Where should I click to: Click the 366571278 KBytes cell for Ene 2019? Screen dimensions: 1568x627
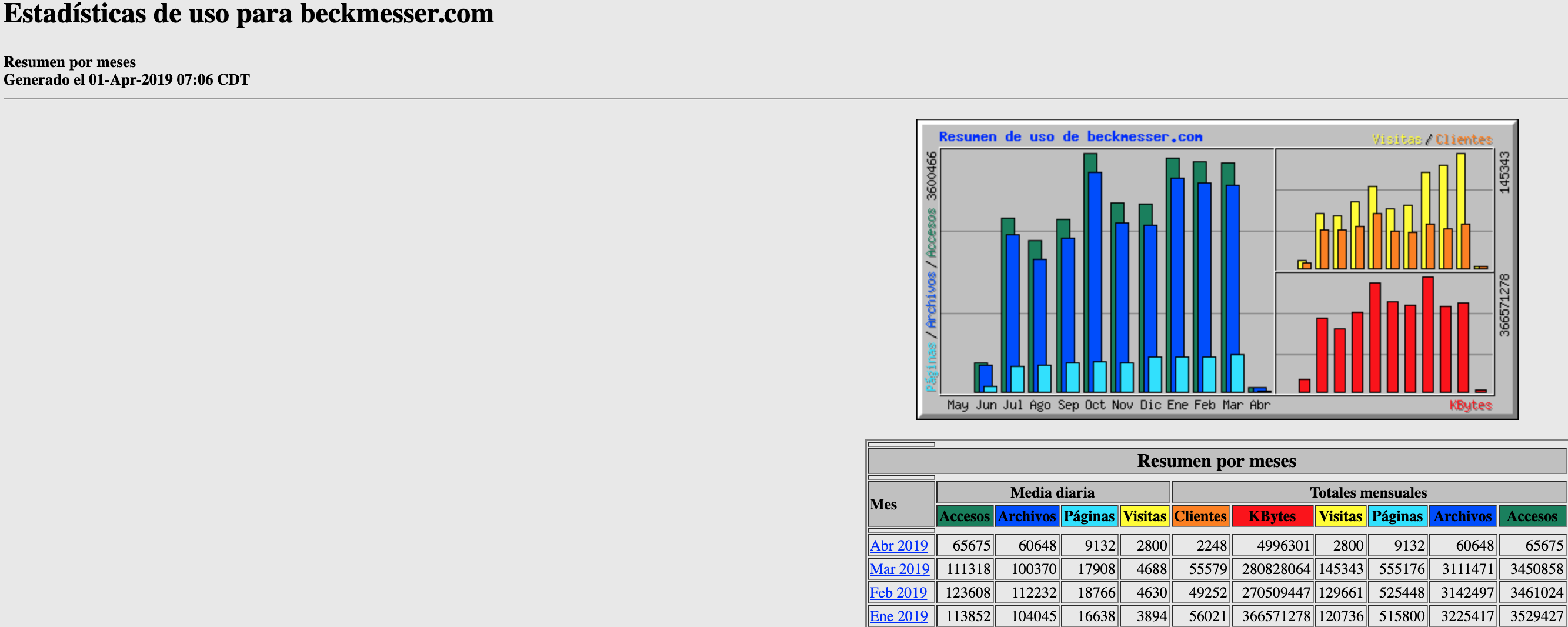[1275, 615]
